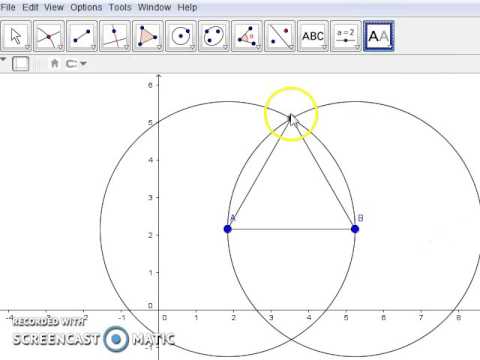Select Circle with Center through Point tool
480x360 pixels.
[x=181, y=36]
